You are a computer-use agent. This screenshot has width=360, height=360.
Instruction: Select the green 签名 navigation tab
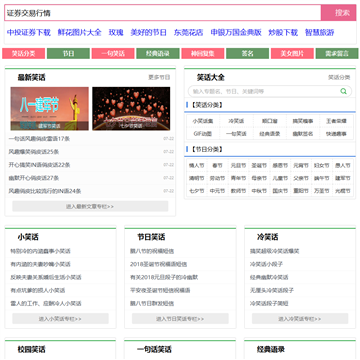tap(247, 53)
